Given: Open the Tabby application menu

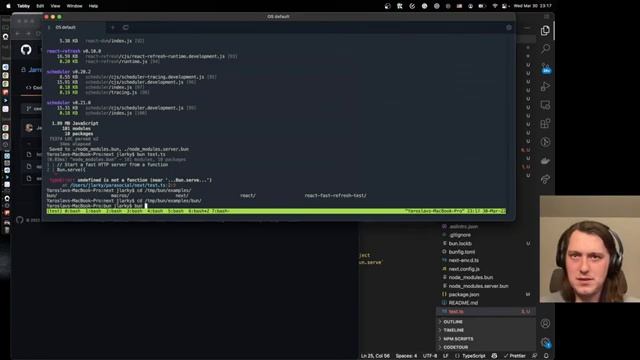Looking at the screenshot, I should pyautogui.click(x=23, y=6).
